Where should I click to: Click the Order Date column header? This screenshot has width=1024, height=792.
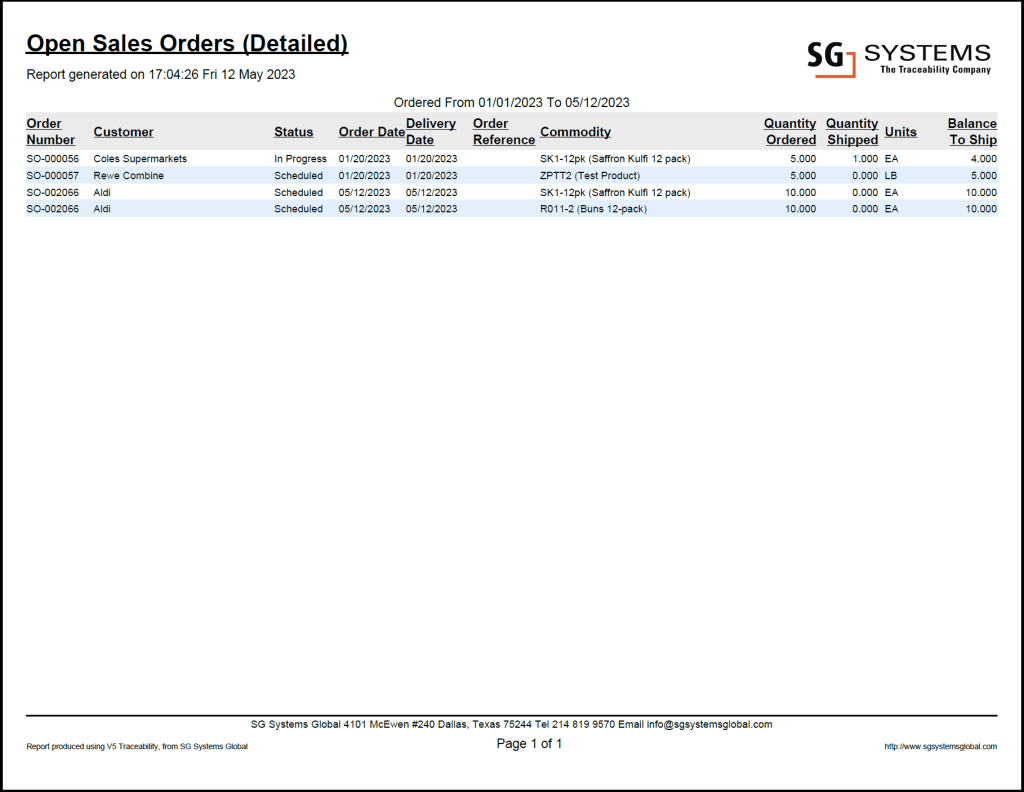point(371,131)
